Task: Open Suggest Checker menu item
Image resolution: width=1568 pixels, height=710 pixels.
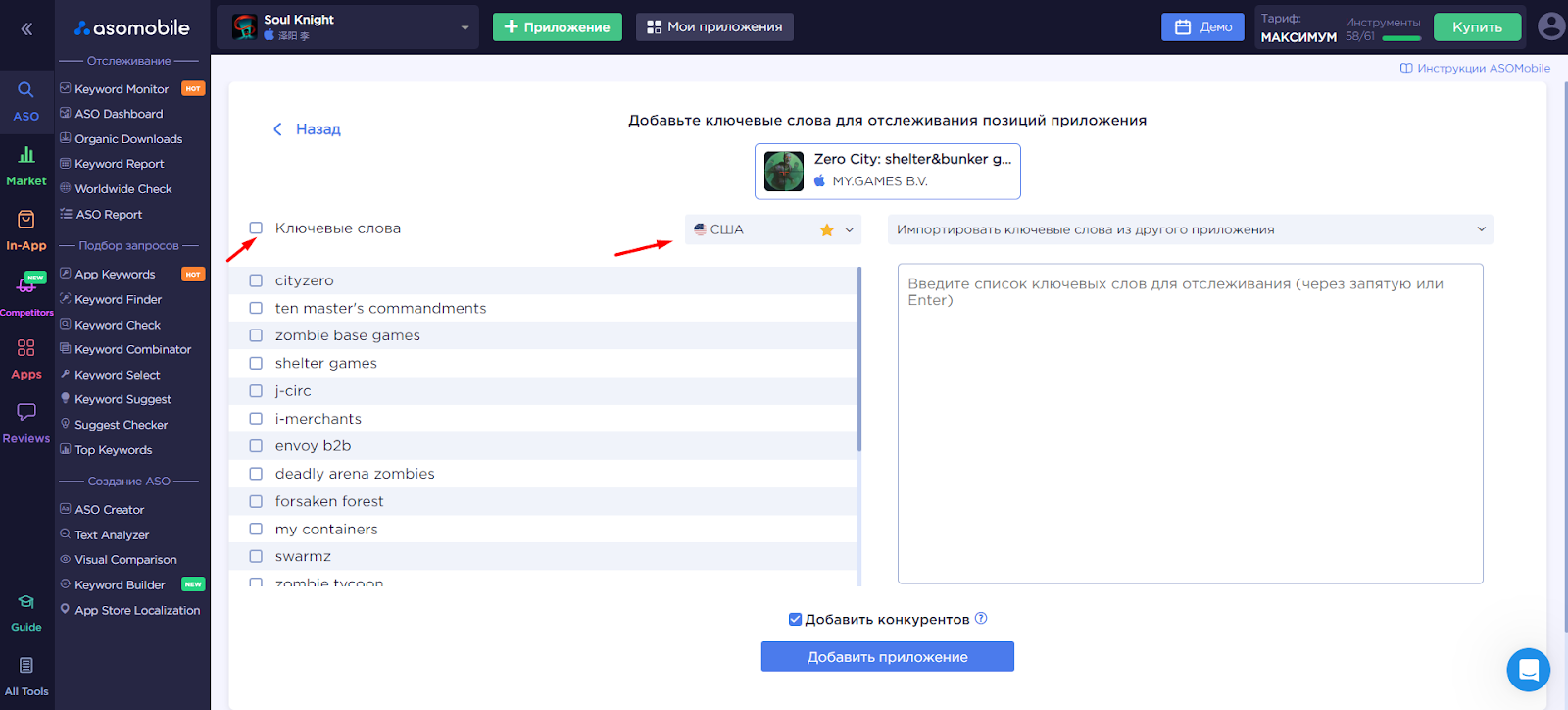Action: point(122,425)
